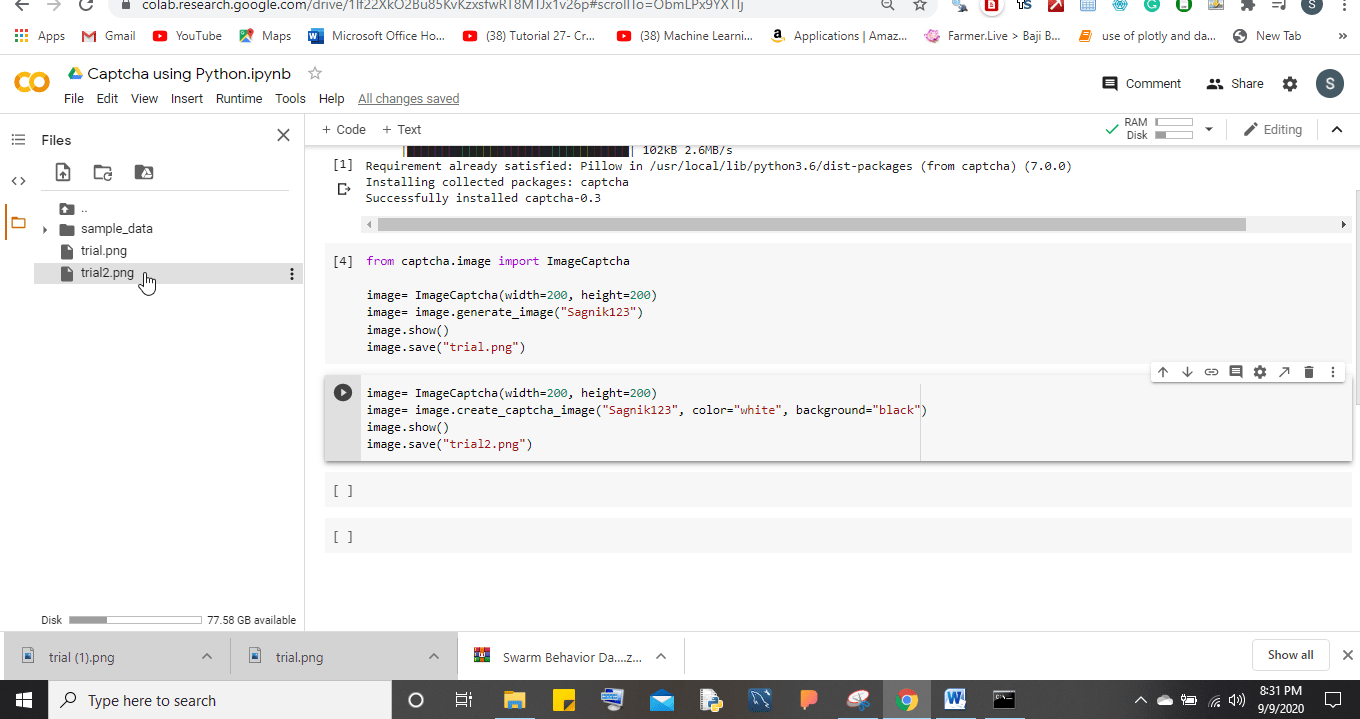The image size is (1360, 719).
Task: Mount Google Drive from the Files panel
Action: [x=142, y=172]
